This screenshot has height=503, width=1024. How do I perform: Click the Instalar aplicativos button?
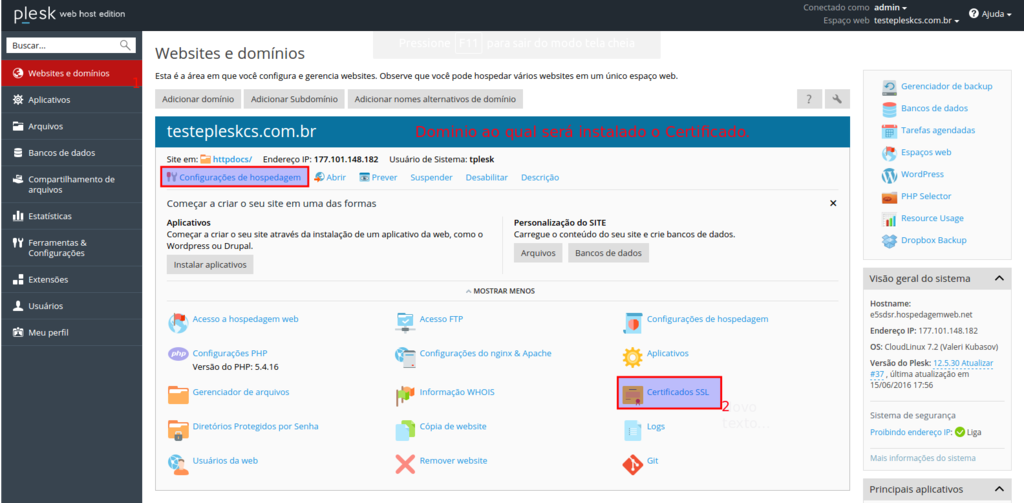(210, 265)
